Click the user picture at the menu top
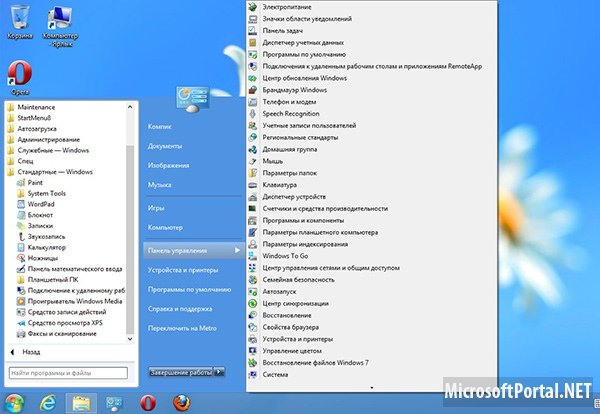The width and height of the screenshot is (600, 414). (192, 99)
